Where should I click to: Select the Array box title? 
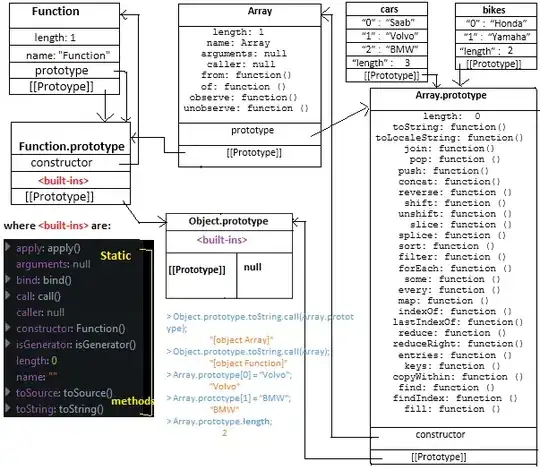[x=260, y=11]
